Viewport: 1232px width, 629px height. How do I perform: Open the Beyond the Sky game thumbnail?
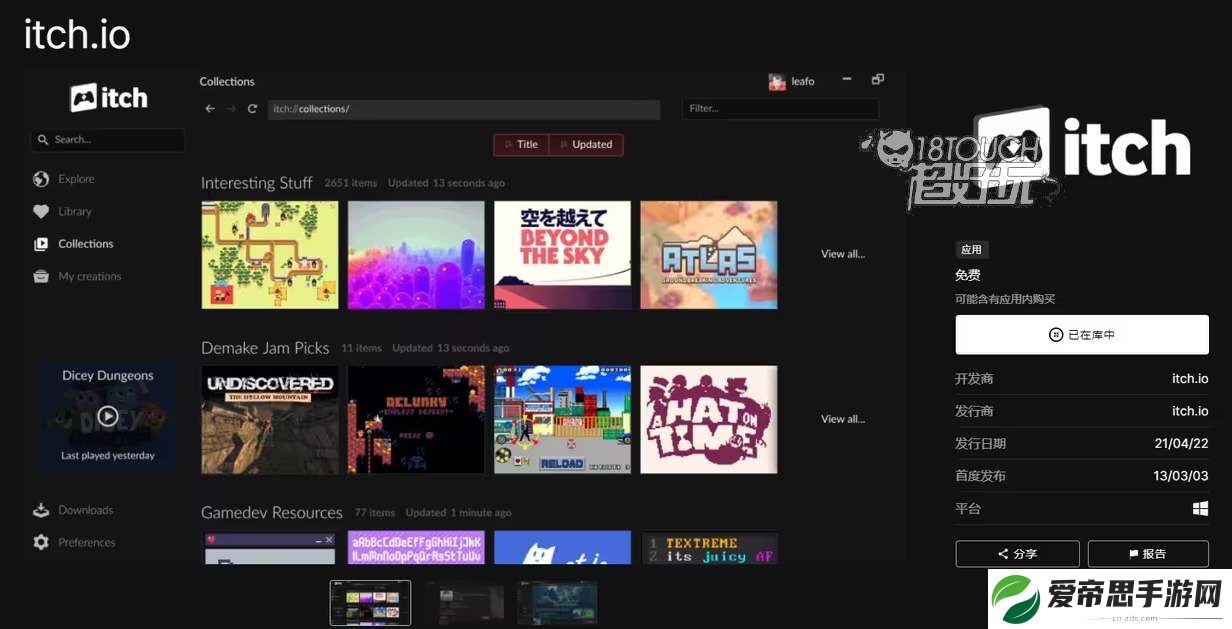pos(563,255)
